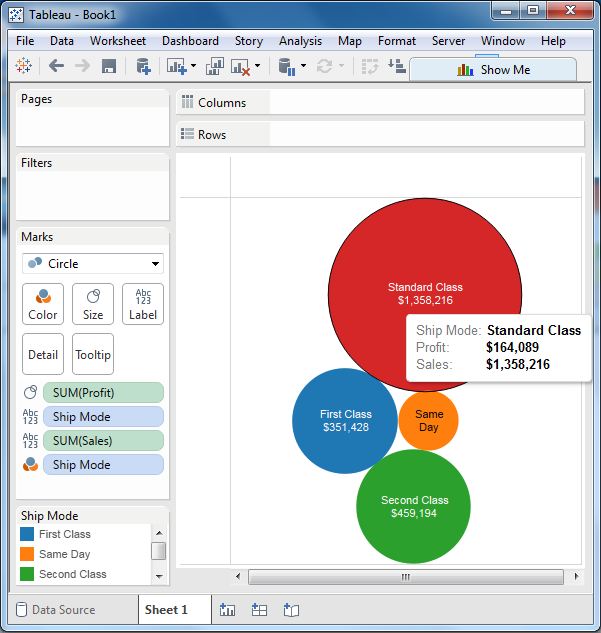Click the new story icon at bottom
This screenshot has height=633, width=601.
(291, 610)
